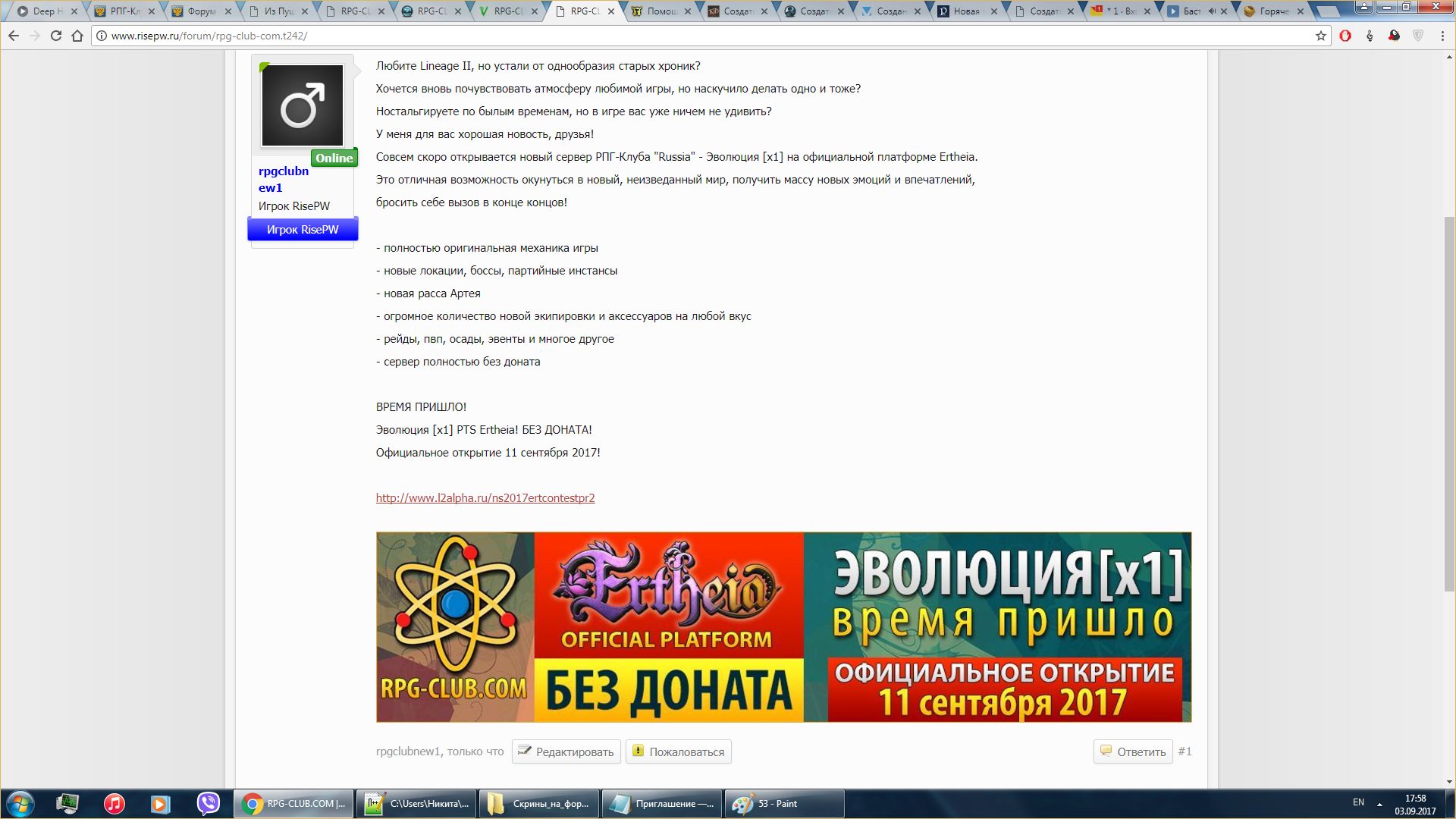Open rpgclubnew1 user avatar

click(303, 105)
